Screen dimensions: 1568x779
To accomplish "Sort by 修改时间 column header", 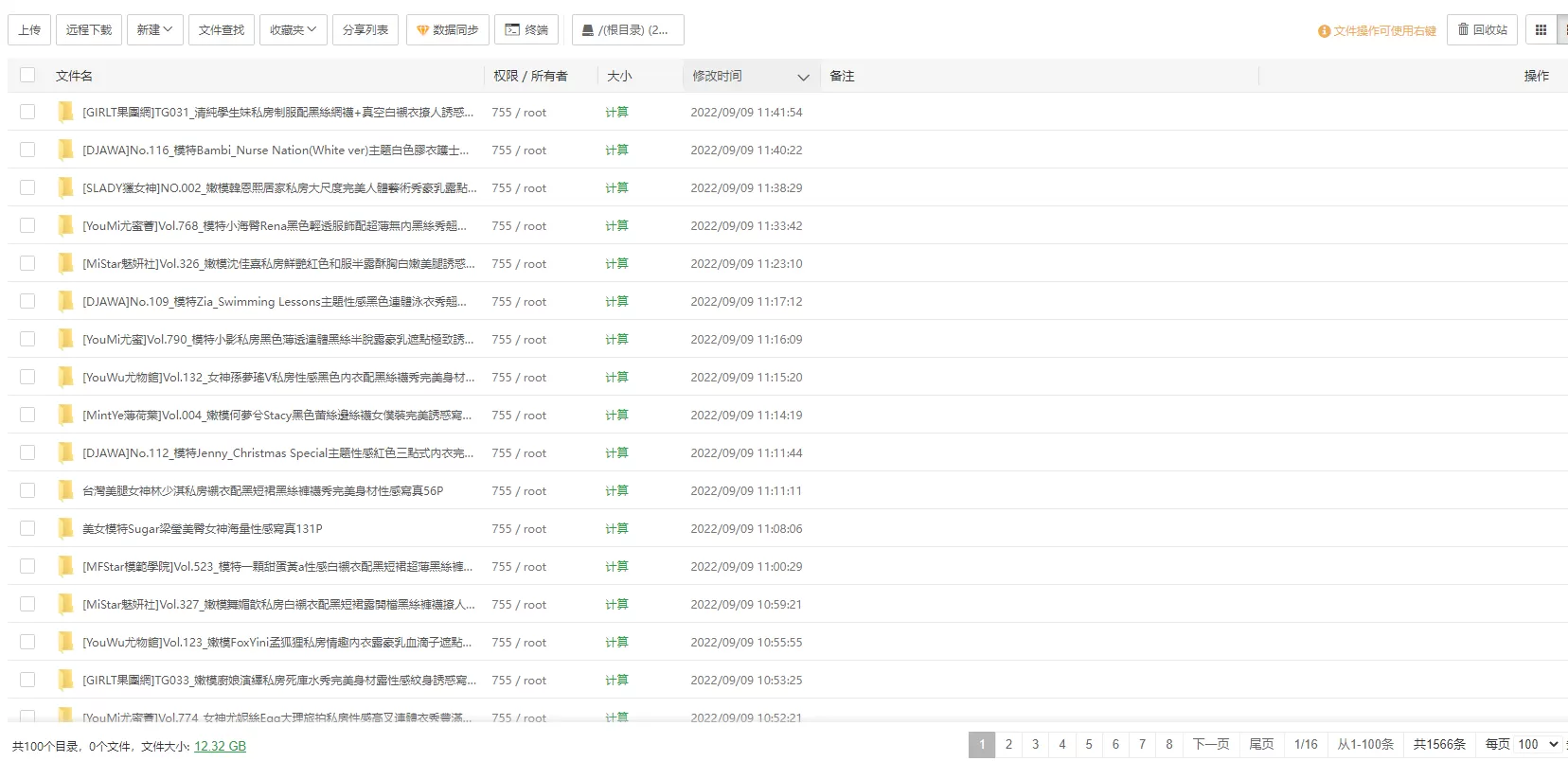I will 717,76.
